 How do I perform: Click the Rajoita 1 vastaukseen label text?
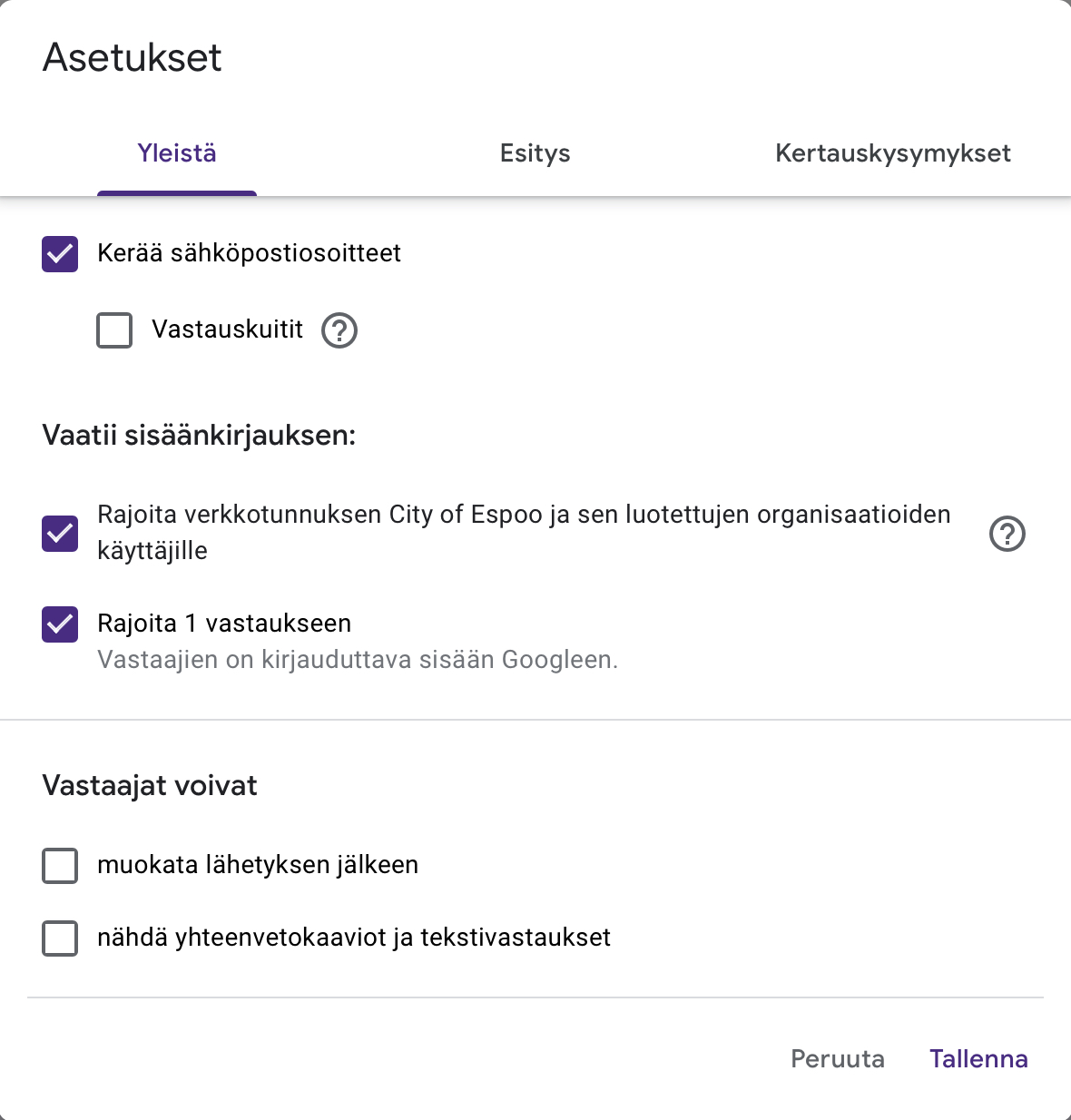point(224,624)
